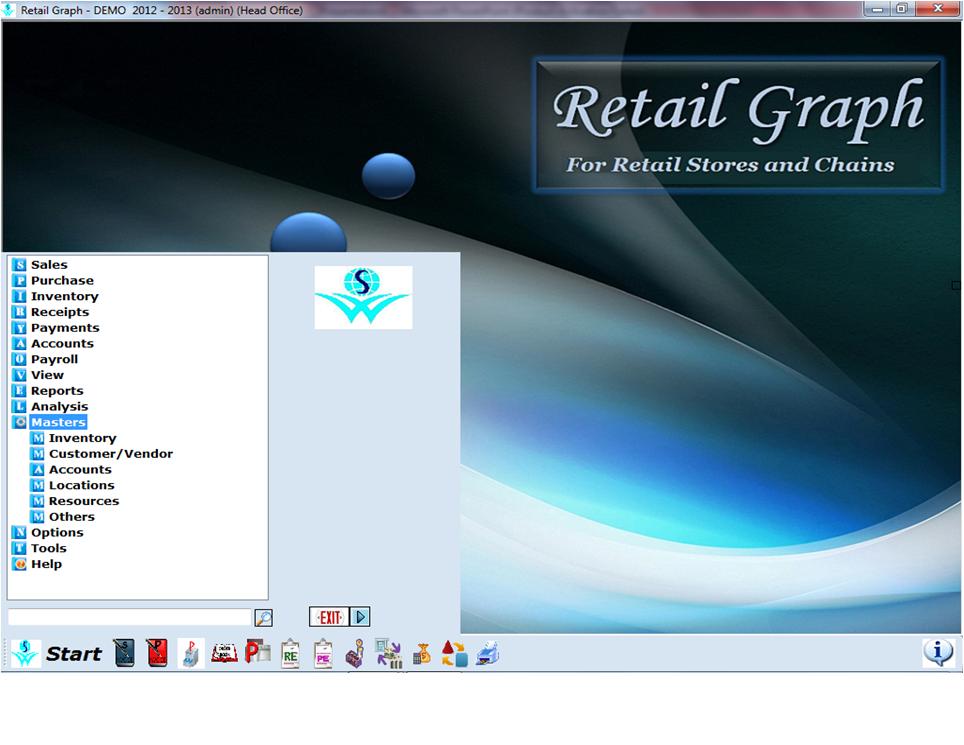Viewport: 964px width, 745px height.
Task: Click the shapes with arrows icon
Action: [x=454, y=653]
